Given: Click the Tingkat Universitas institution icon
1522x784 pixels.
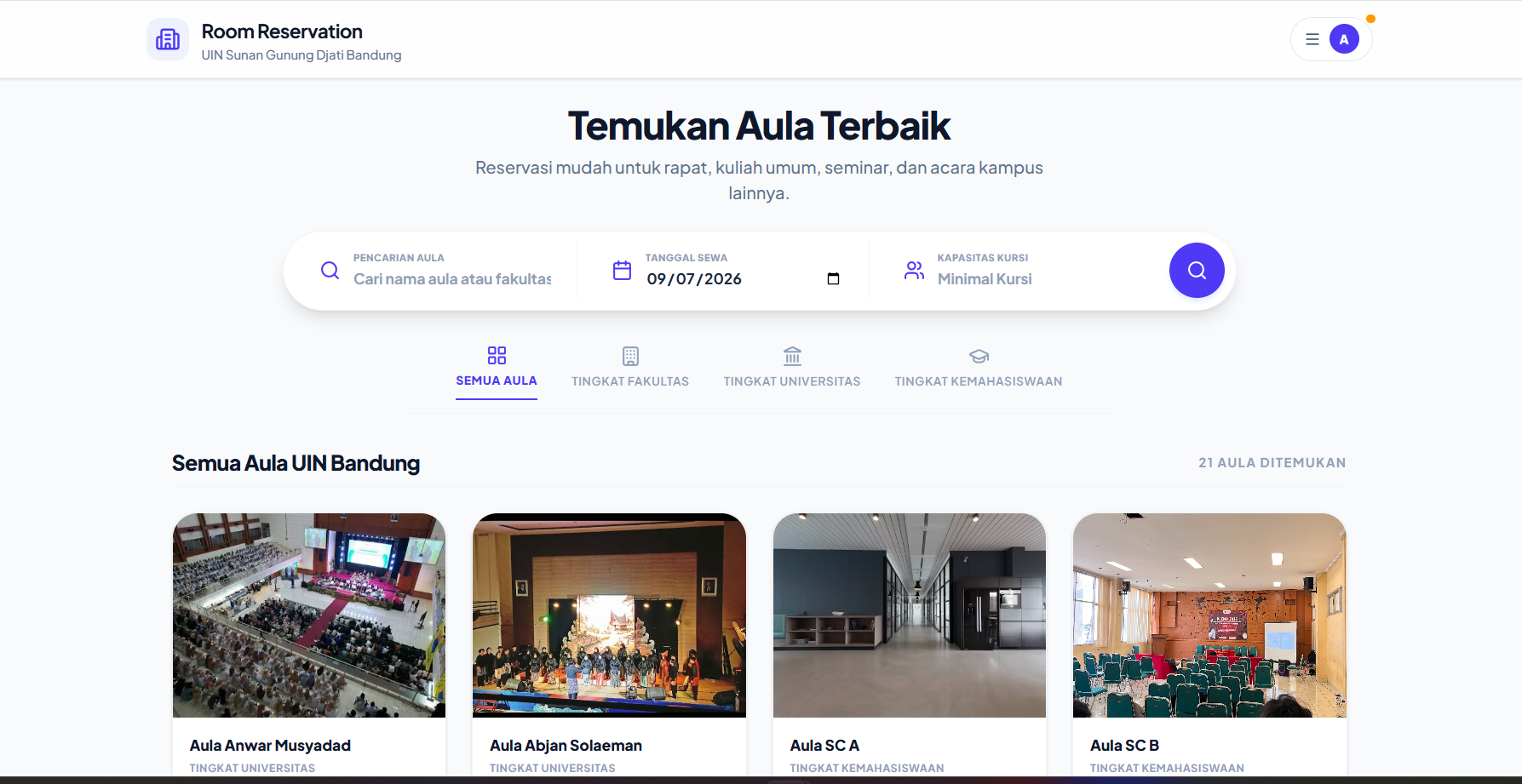Looking at the screenshot, I should (792, 356).
